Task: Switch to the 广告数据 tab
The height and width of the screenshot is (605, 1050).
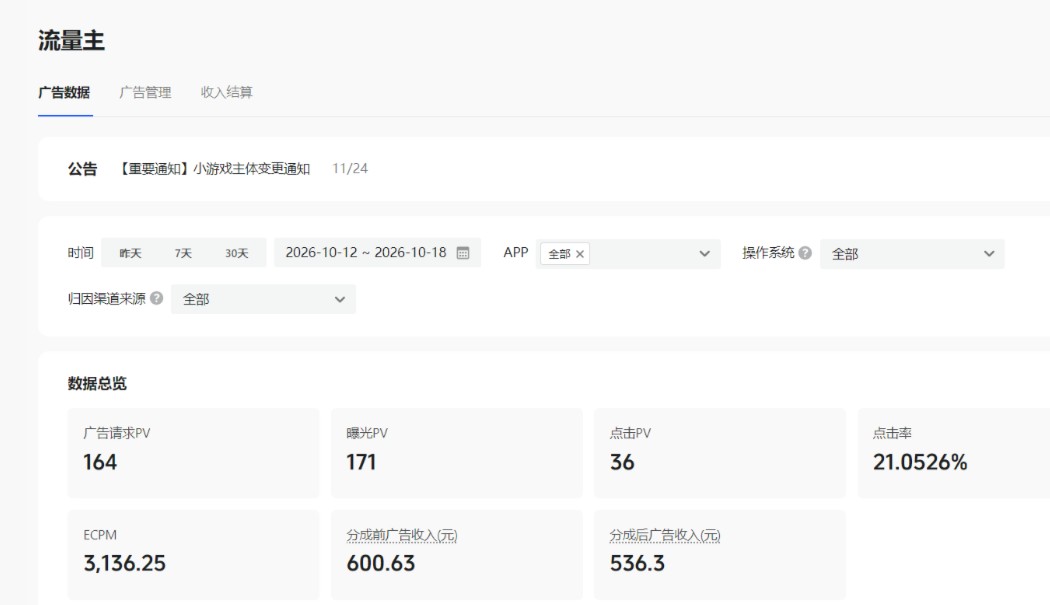Action: (64, 92)
